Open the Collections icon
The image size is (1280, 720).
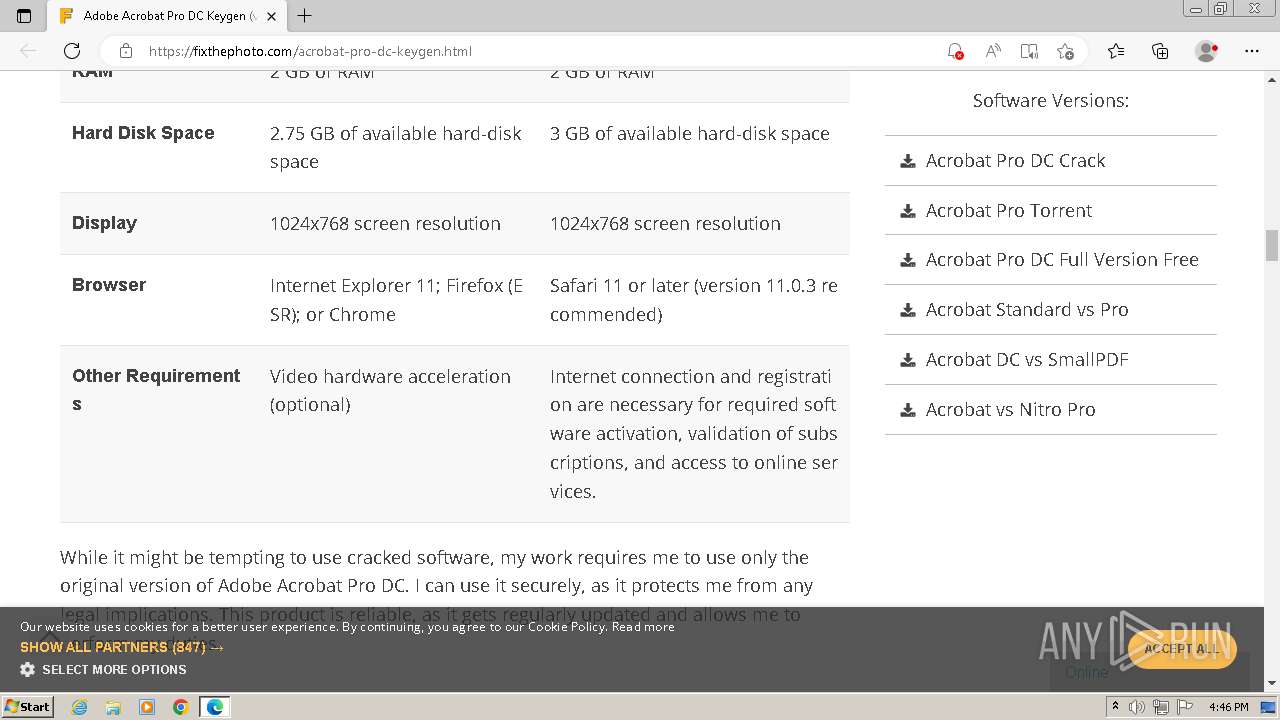click(1160, 51)
